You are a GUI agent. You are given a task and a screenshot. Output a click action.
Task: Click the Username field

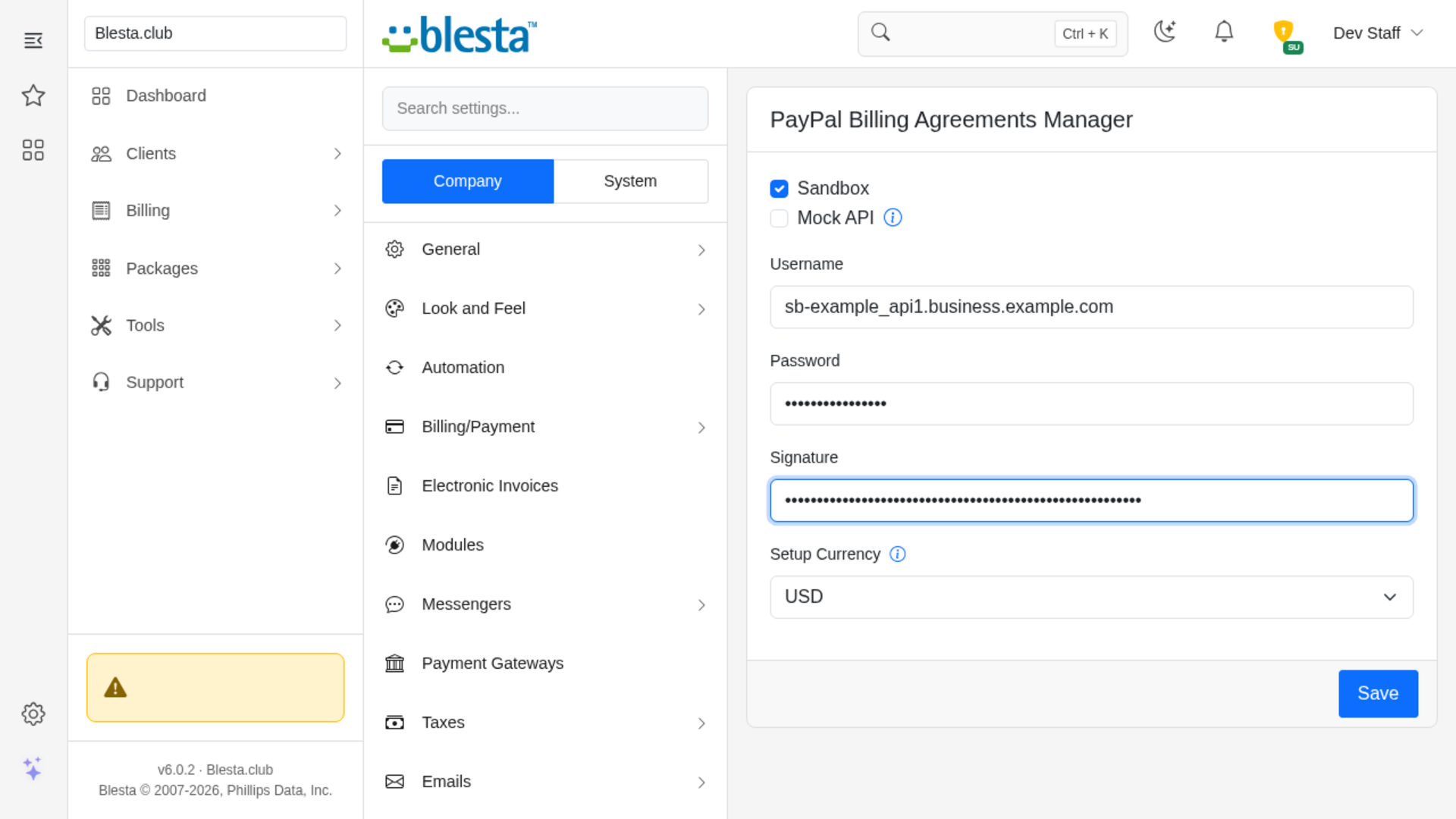tap(1091, 307)
